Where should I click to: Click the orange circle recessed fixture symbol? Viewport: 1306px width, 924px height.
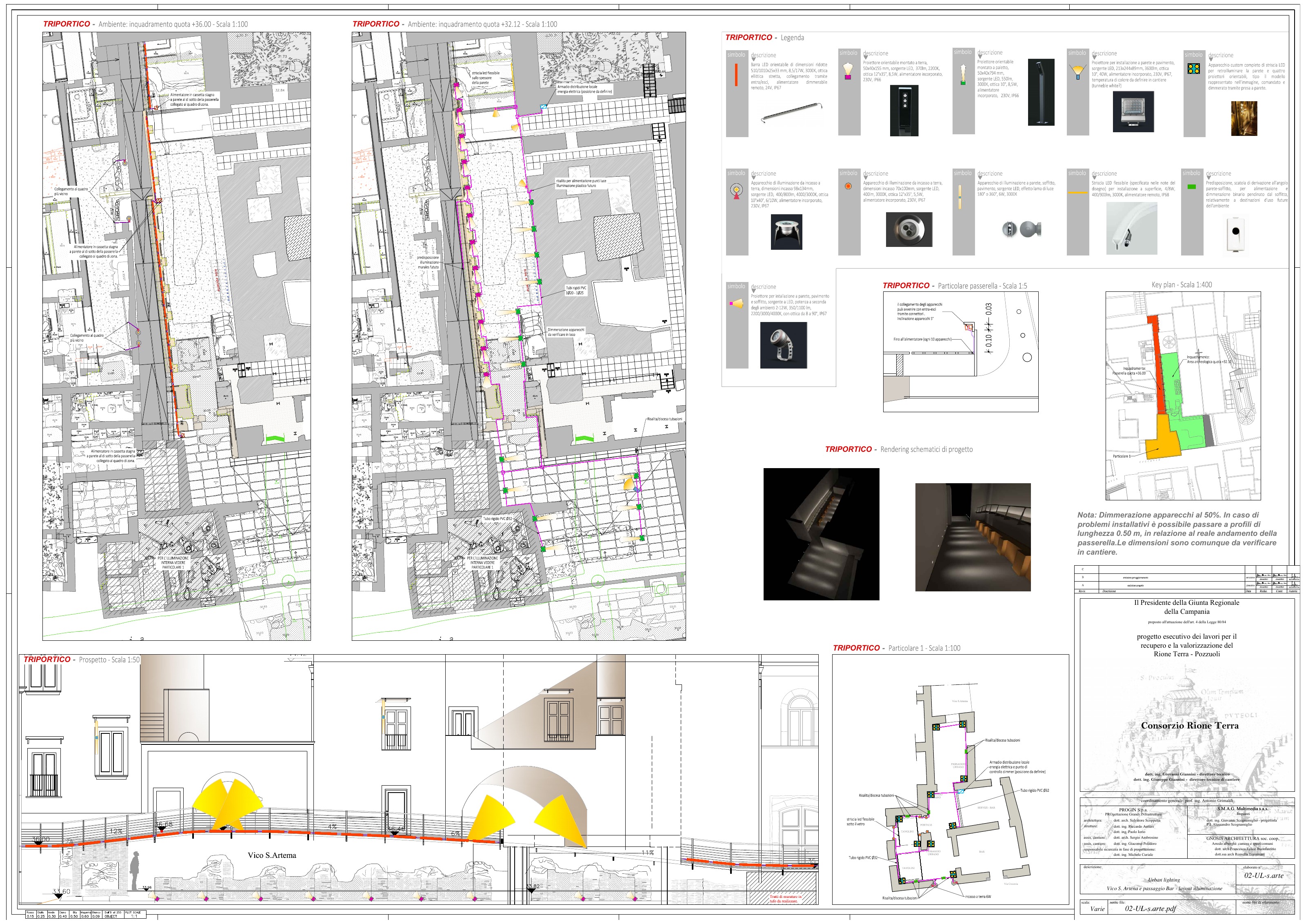pos(848,186)
